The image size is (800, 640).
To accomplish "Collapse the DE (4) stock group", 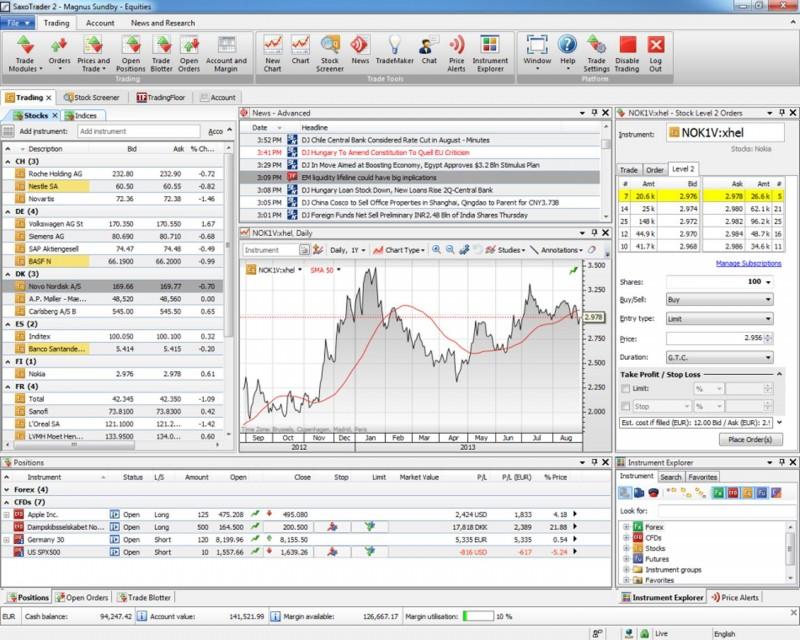I will click(x=8, y=211).
